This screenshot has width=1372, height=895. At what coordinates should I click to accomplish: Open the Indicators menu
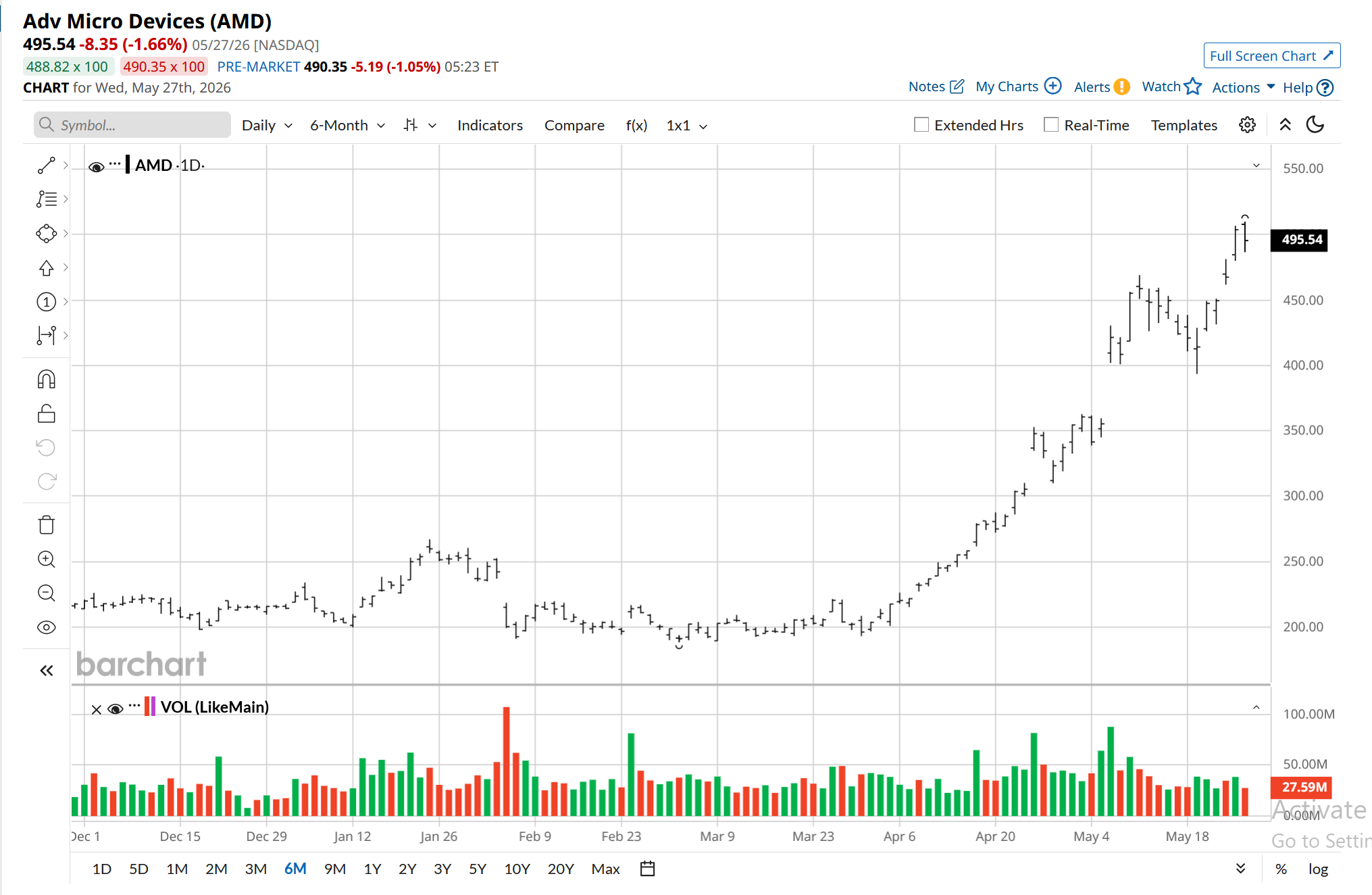[490, 126]
